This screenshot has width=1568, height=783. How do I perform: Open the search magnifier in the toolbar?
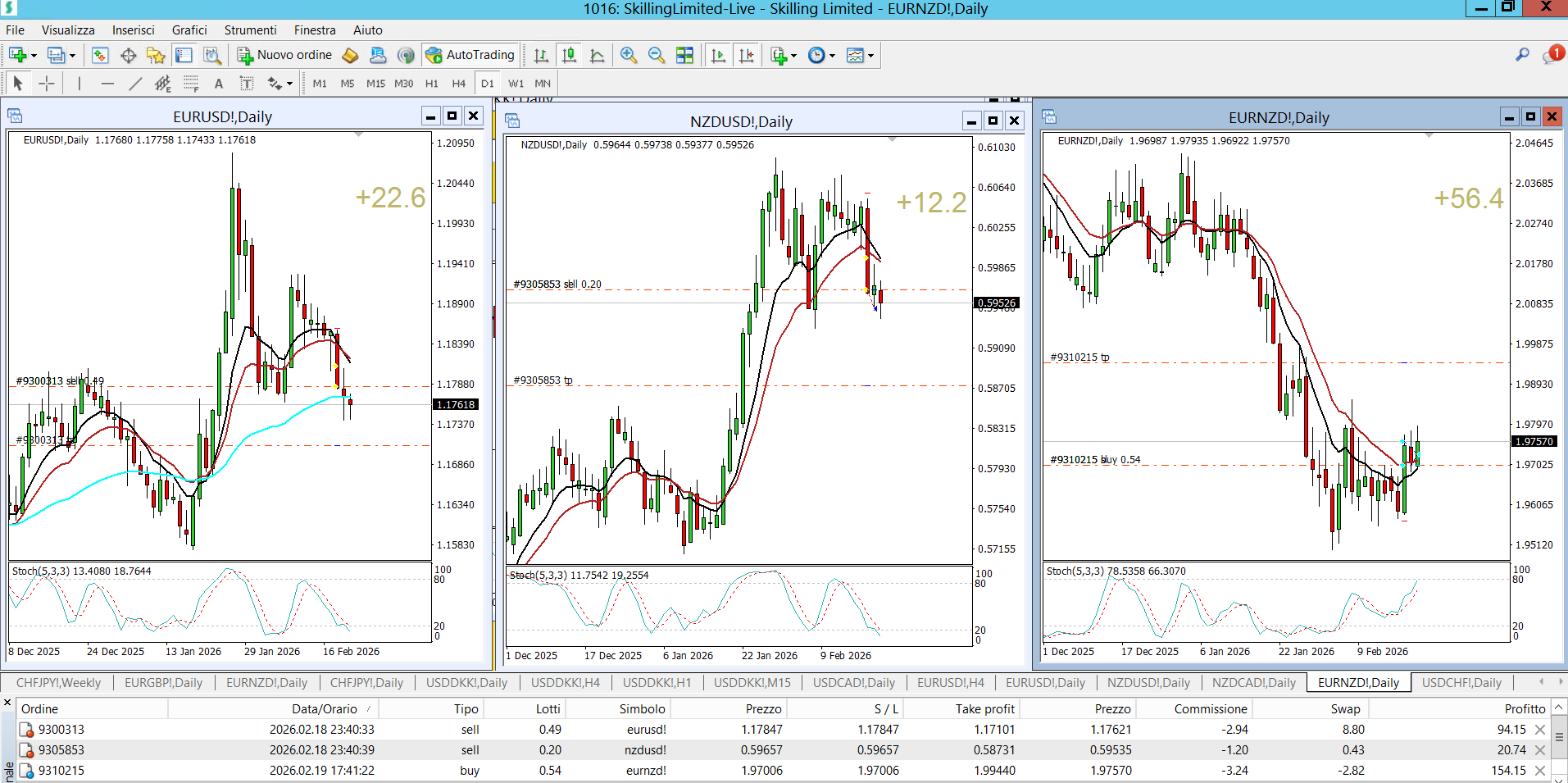(x=1522, y=55)
